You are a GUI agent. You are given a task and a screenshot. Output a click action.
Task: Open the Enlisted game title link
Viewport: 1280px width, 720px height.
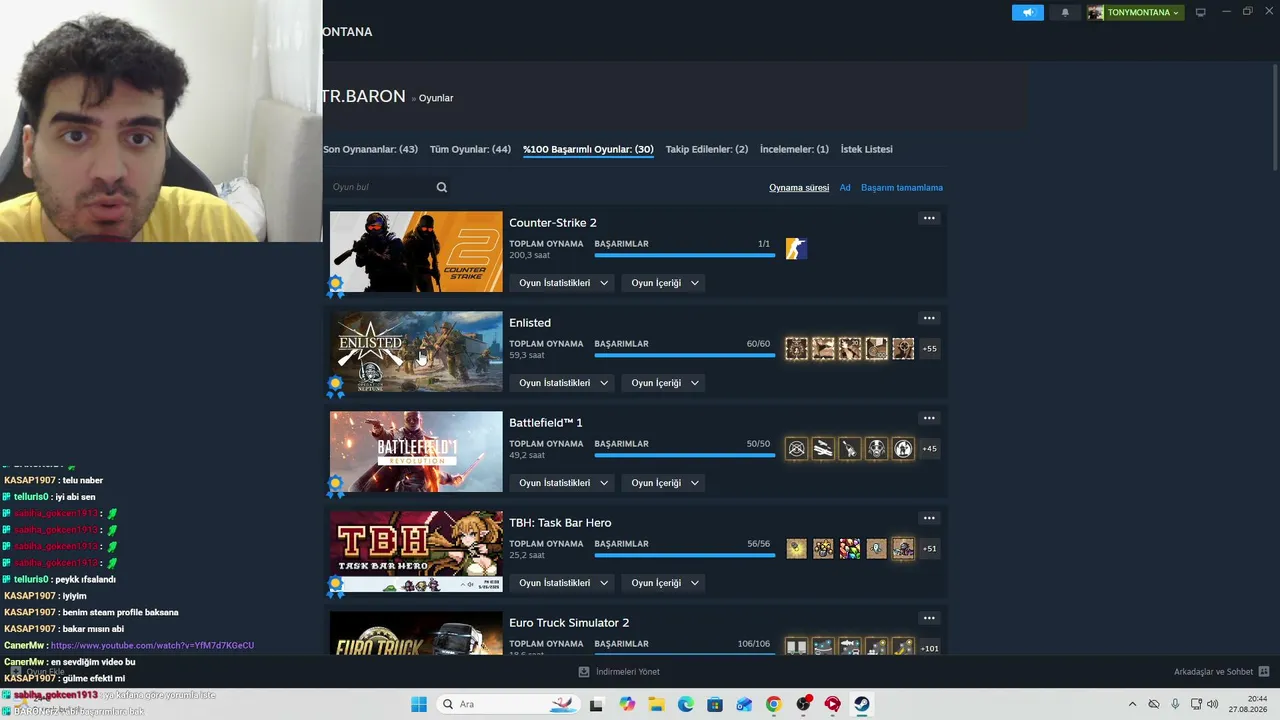click(x=530, y=322)
